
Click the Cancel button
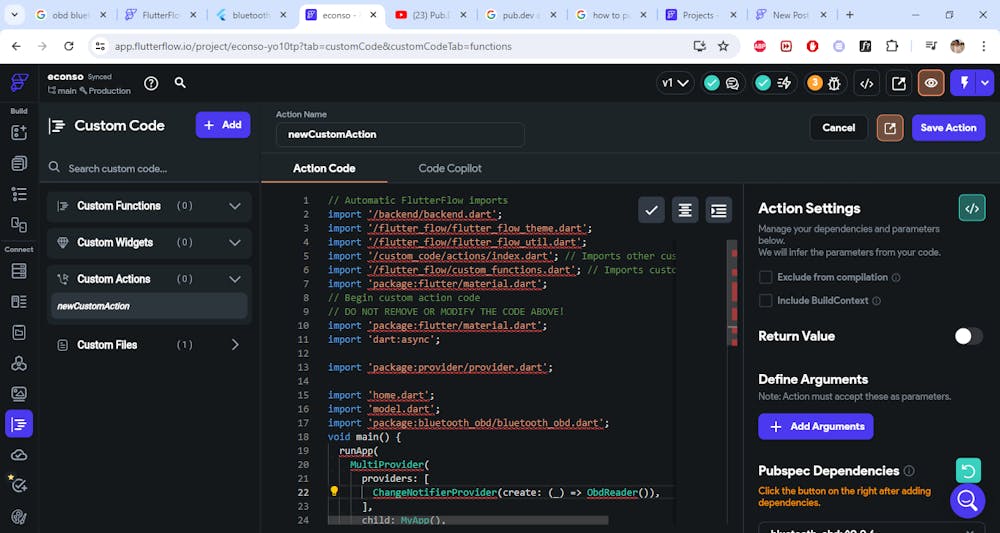[838, 128]
